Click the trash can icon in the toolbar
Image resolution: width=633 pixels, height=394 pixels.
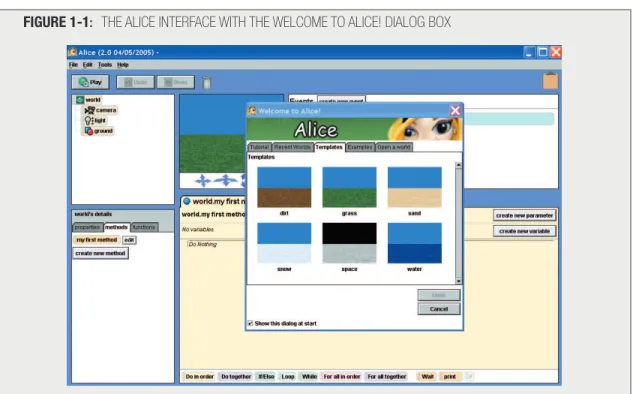[x=206, y=82]
